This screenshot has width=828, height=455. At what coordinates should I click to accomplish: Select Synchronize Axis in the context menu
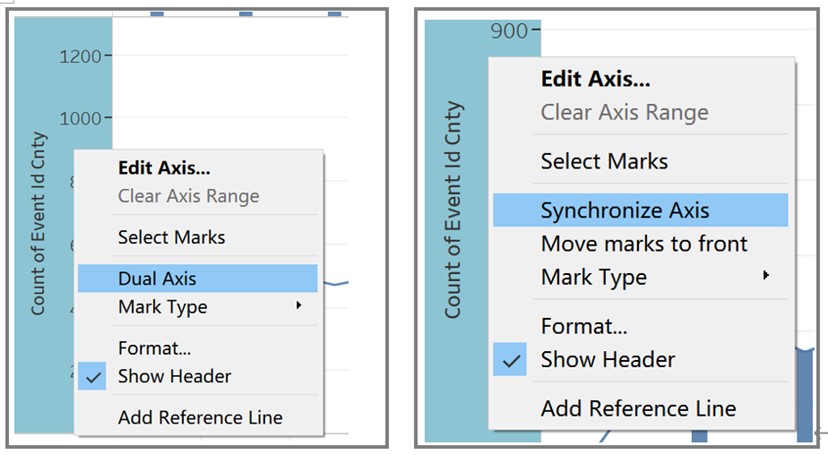pos(625,211)
